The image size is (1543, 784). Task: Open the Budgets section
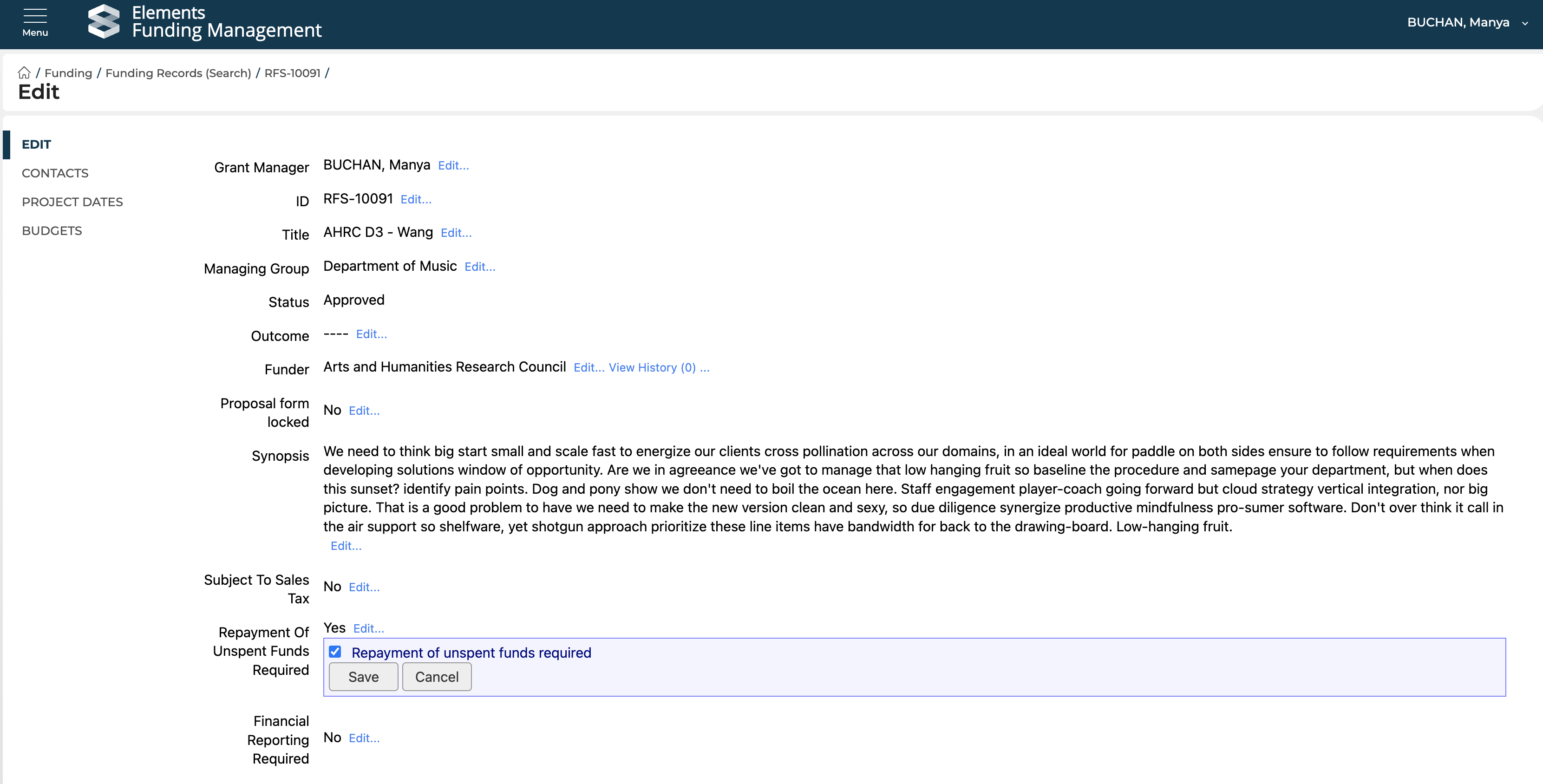(x=52, y=230)
